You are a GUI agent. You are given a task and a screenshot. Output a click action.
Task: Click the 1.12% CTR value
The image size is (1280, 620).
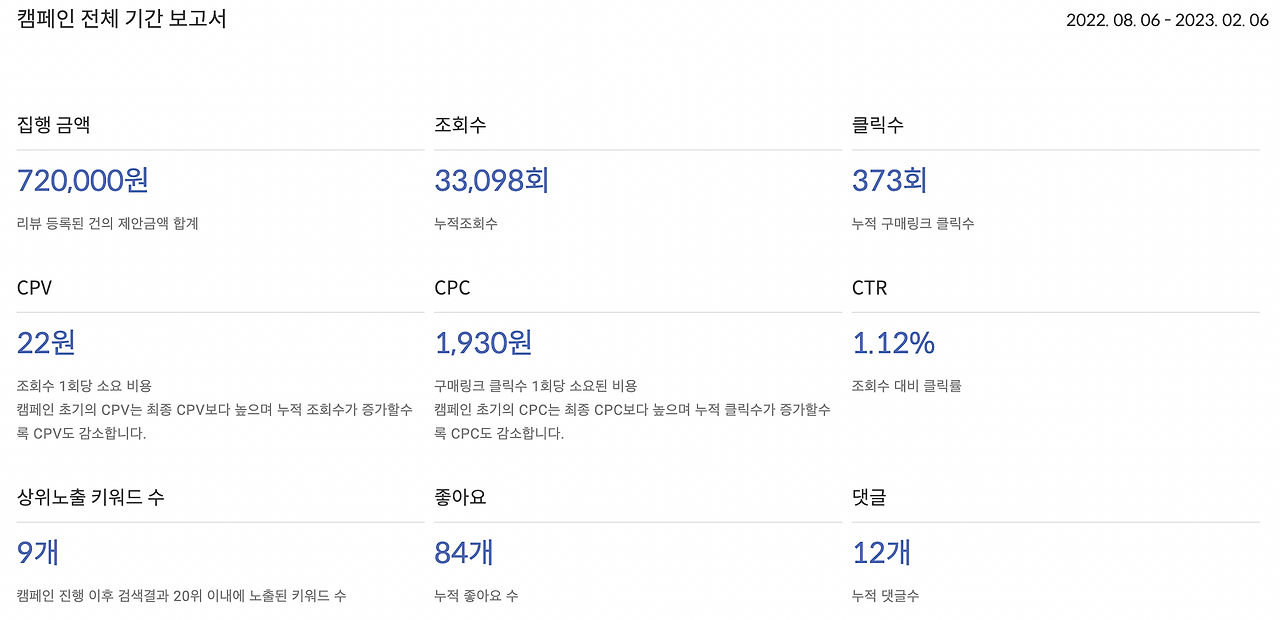pyautogui.click(x=893, y=343)
